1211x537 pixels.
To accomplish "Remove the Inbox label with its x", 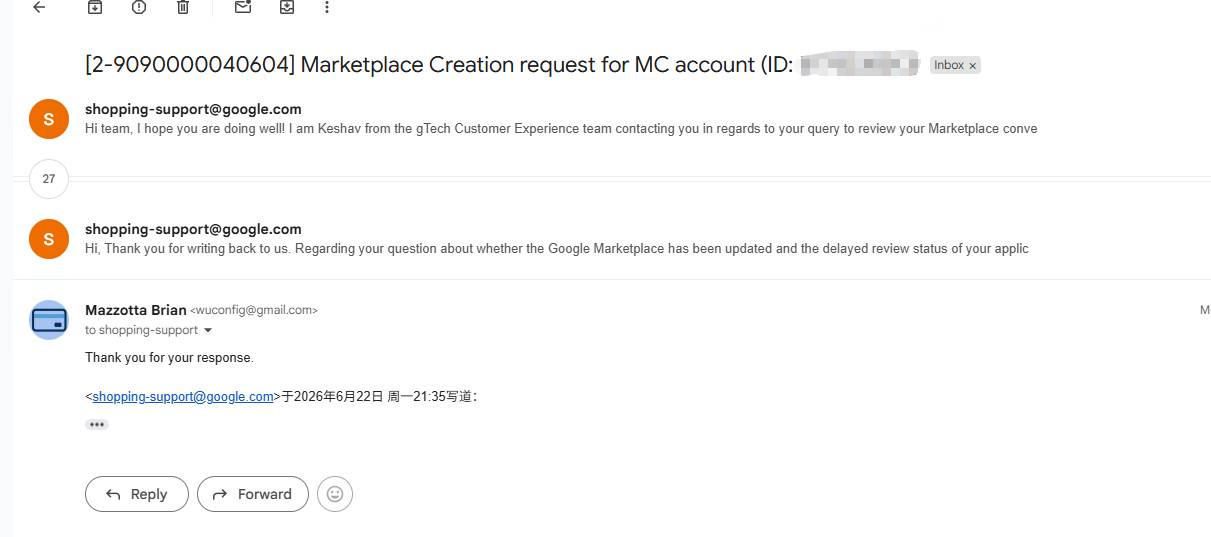I will pos(972,65).
